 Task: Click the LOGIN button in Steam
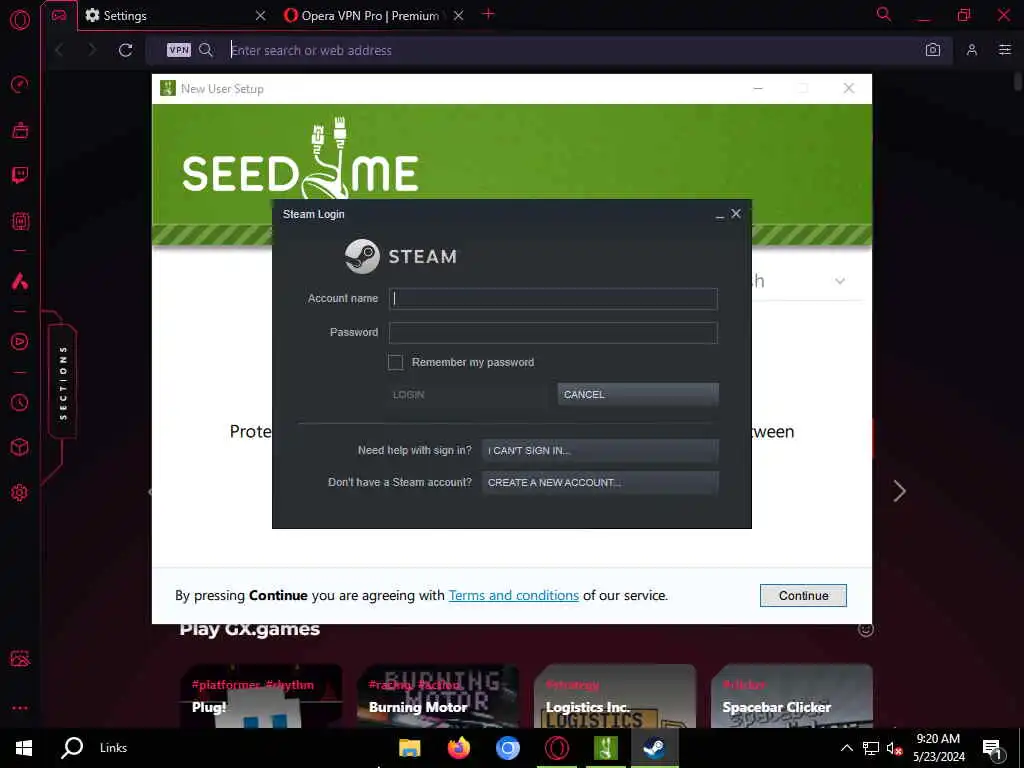point(466,394)
